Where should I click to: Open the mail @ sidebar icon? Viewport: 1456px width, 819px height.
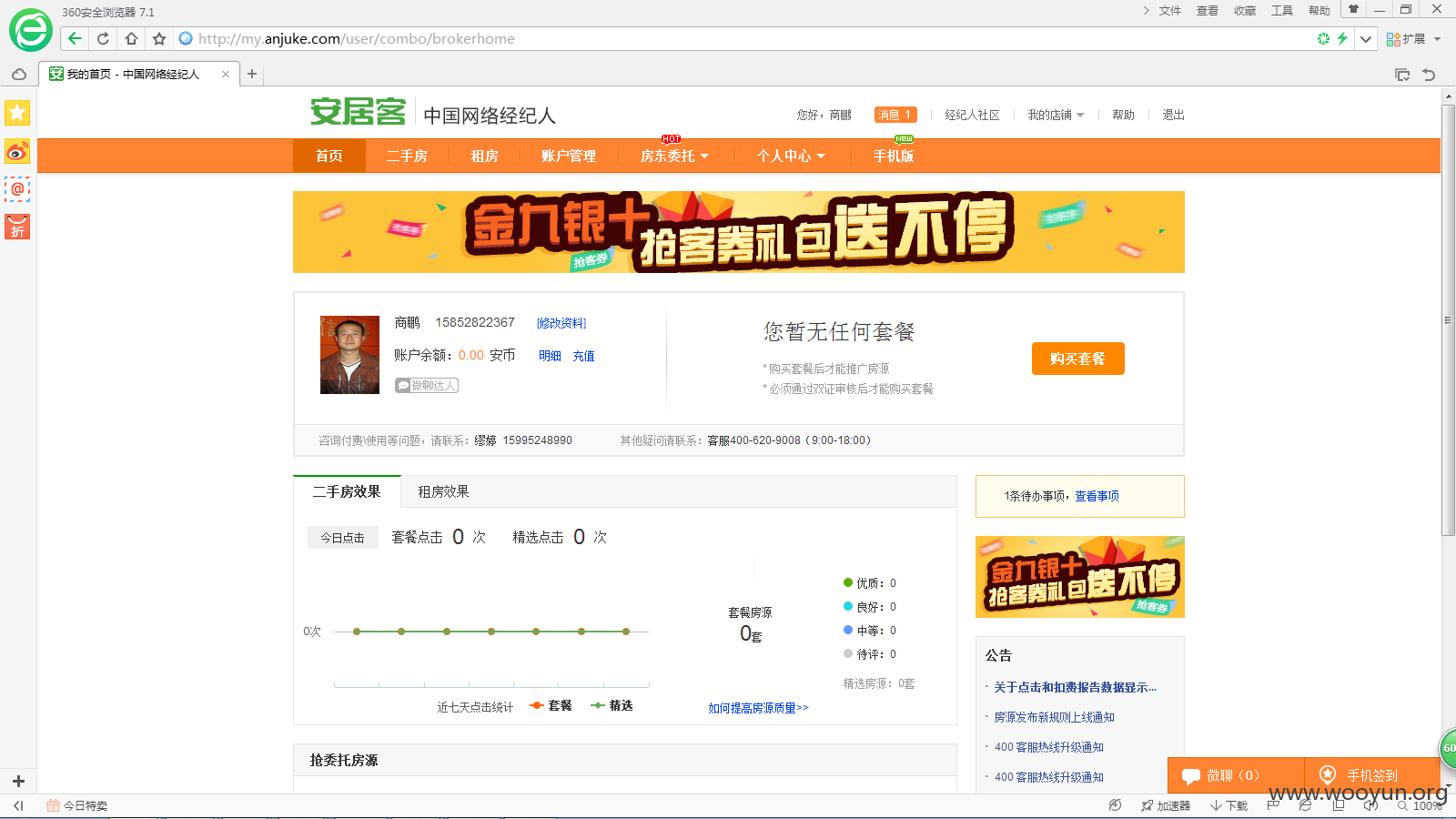[x=17, y=189]
